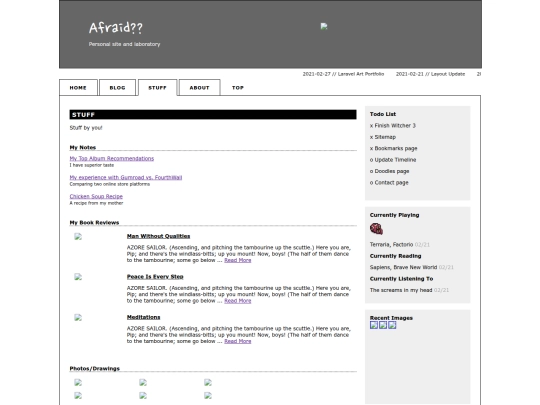Click the Man Without Qualities cover image

point(78,237)
